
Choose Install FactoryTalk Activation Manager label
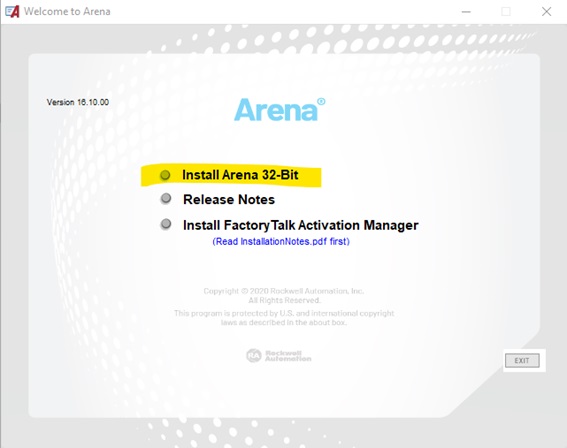point(301,225)
